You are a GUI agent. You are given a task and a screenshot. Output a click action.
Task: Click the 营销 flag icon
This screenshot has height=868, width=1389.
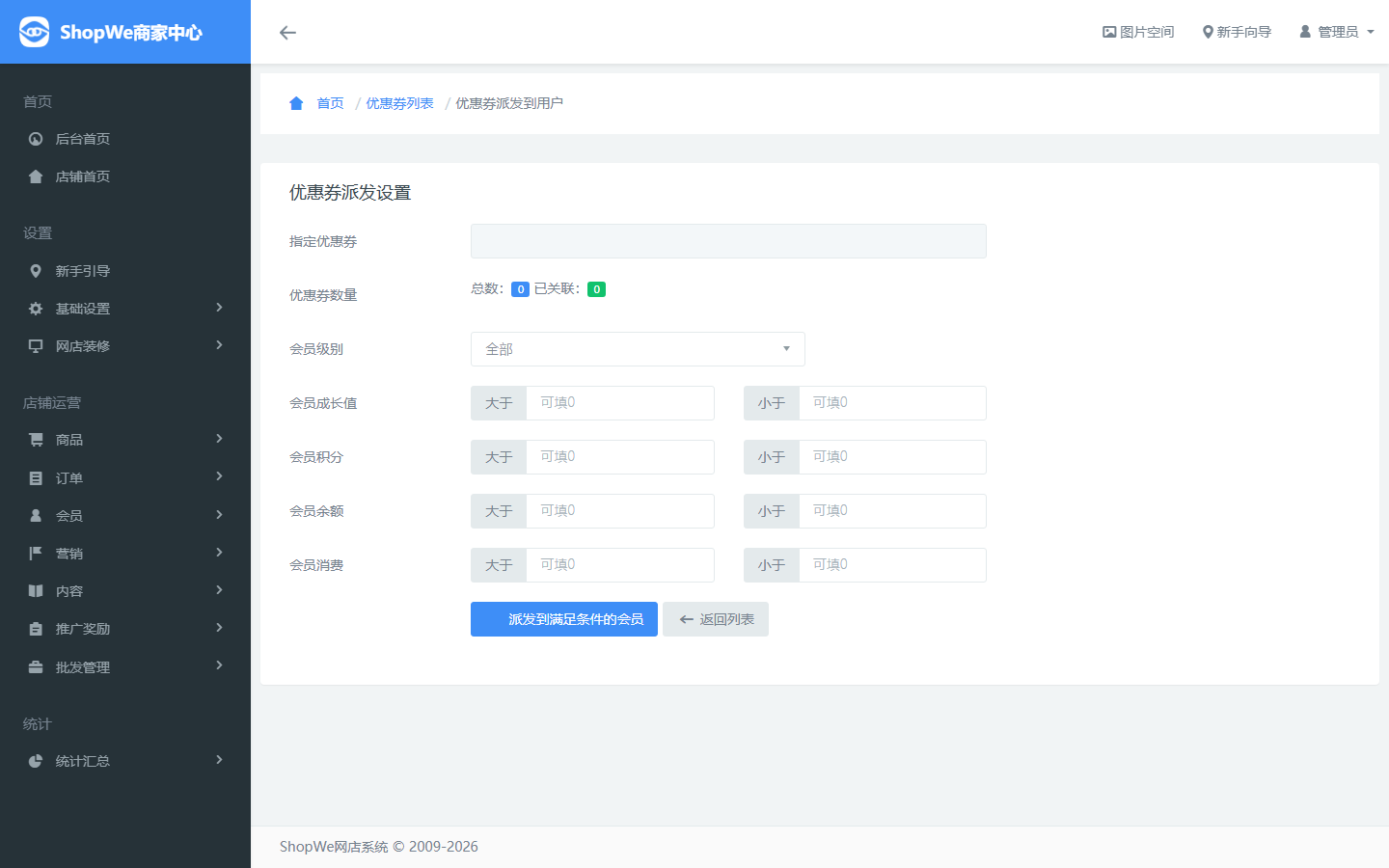pos(36,554)
